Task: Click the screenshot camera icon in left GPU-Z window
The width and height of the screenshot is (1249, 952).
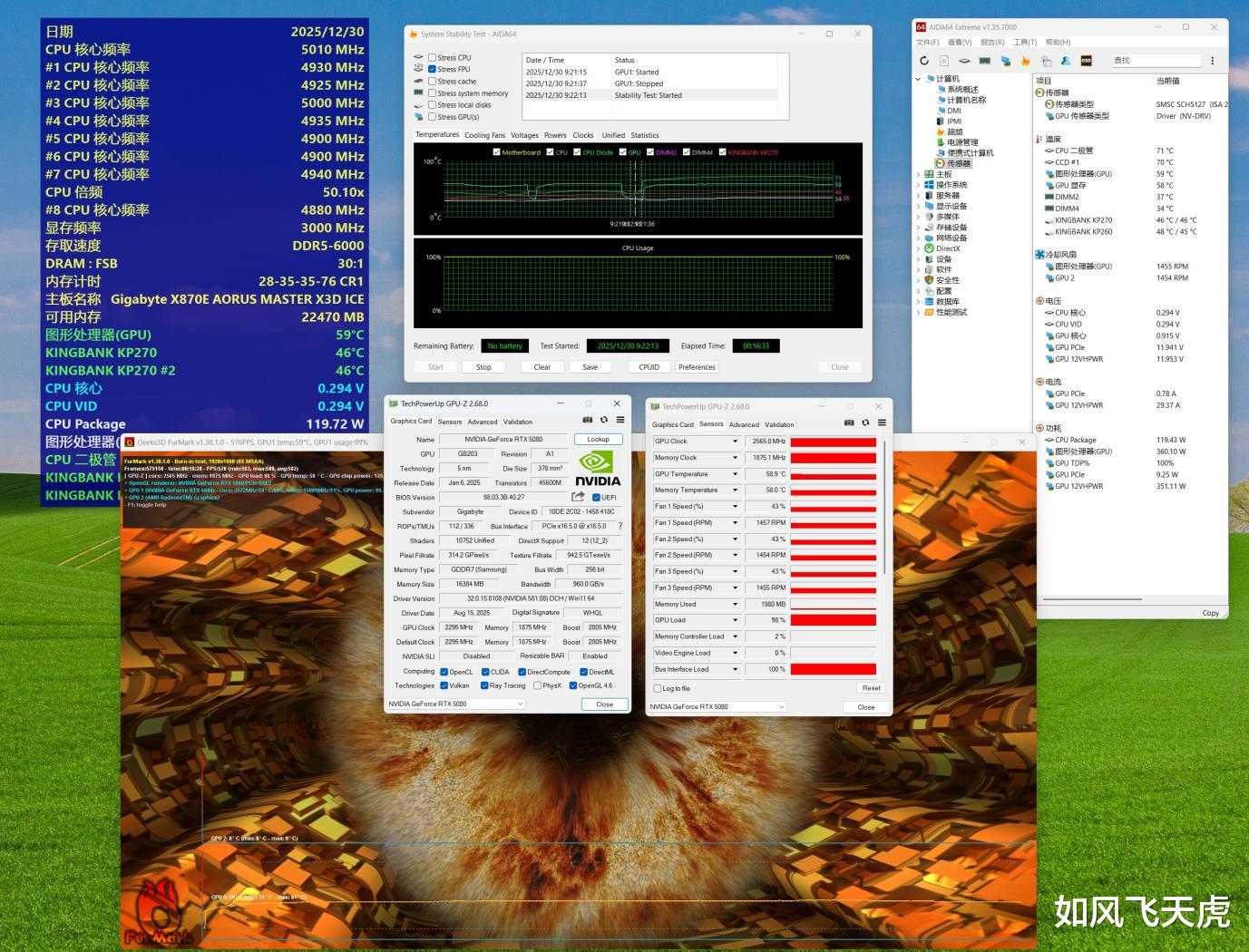Action: pos(588,420)
